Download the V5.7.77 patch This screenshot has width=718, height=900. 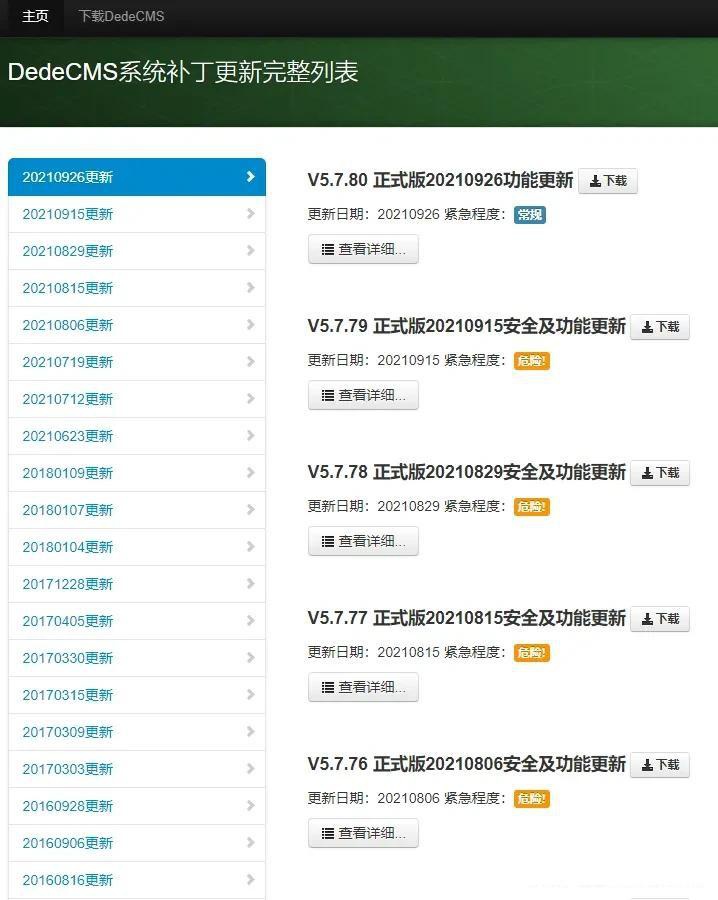pos(660,619)
